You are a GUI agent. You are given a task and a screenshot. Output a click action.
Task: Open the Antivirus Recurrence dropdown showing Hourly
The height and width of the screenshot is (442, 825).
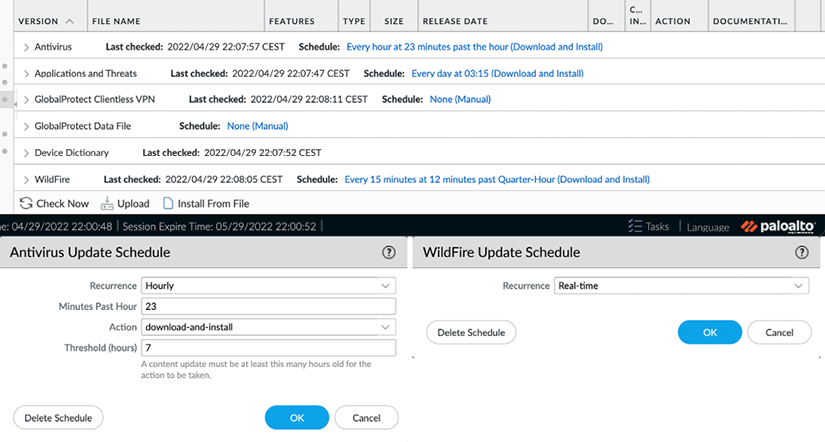(x=268, y=286)
